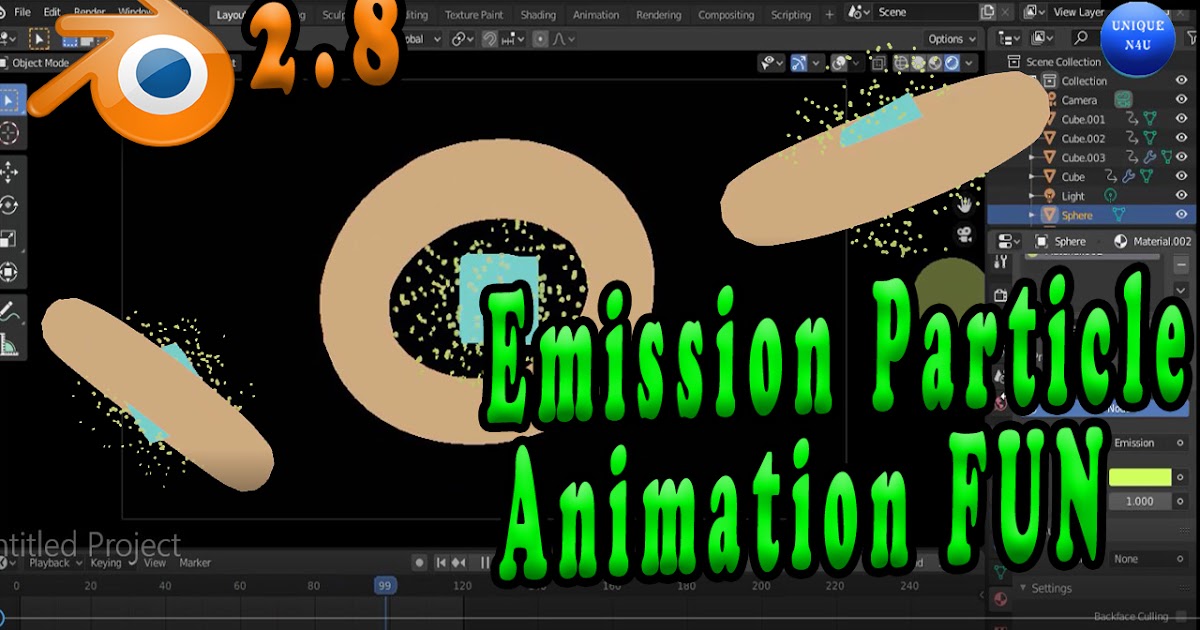The width and height of the screenshot is (1200, 630).
Task: Select the Camera object icon in the outliner
Action: [1050, 99]
